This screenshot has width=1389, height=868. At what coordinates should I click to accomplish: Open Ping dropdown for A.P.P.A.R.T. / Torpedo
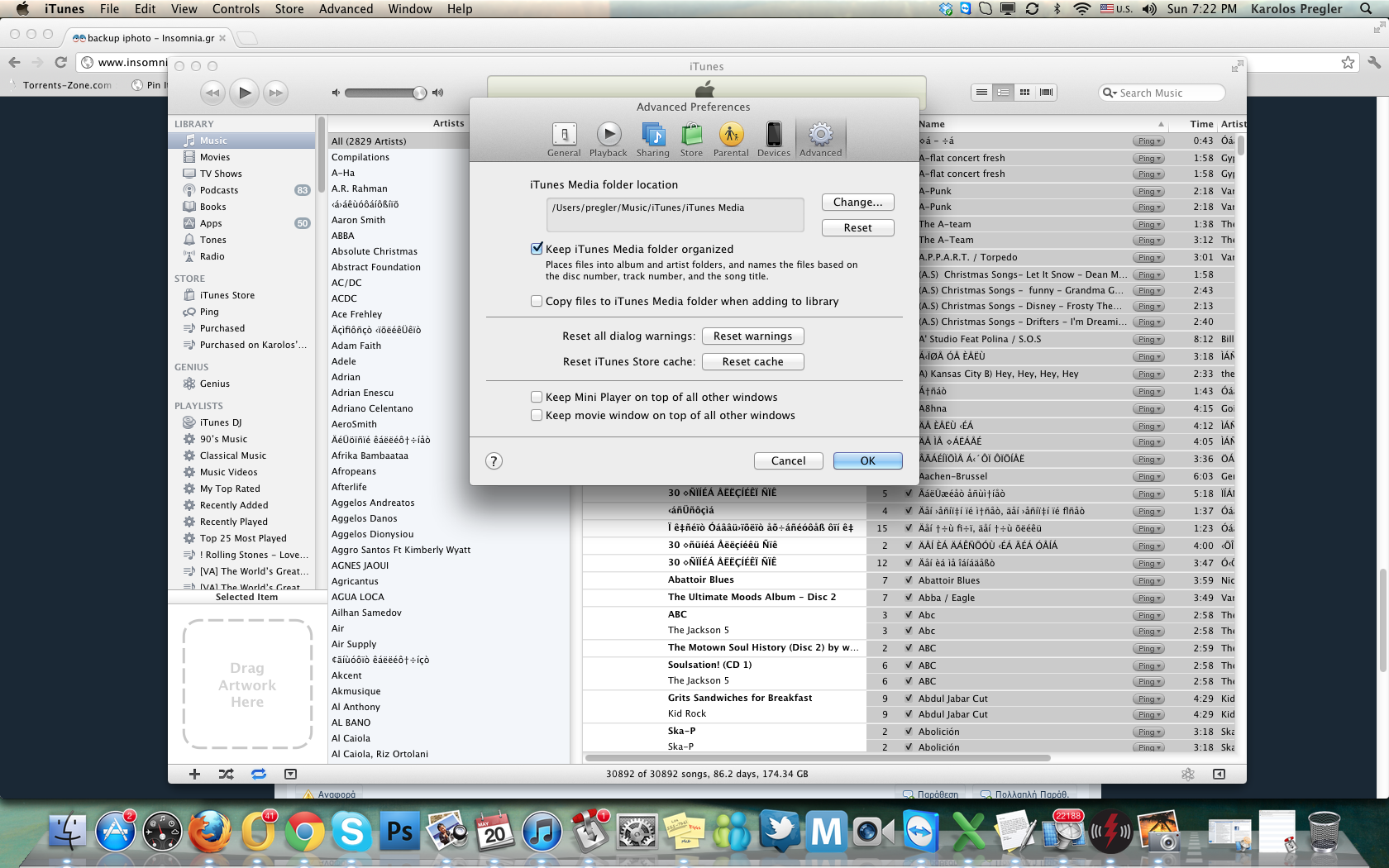(x=1148, y=258)
